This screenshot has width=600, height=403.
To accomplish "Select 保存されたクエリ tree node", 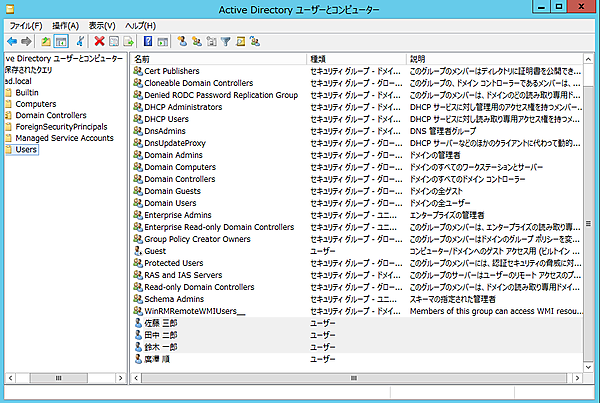I will point(28,70).
